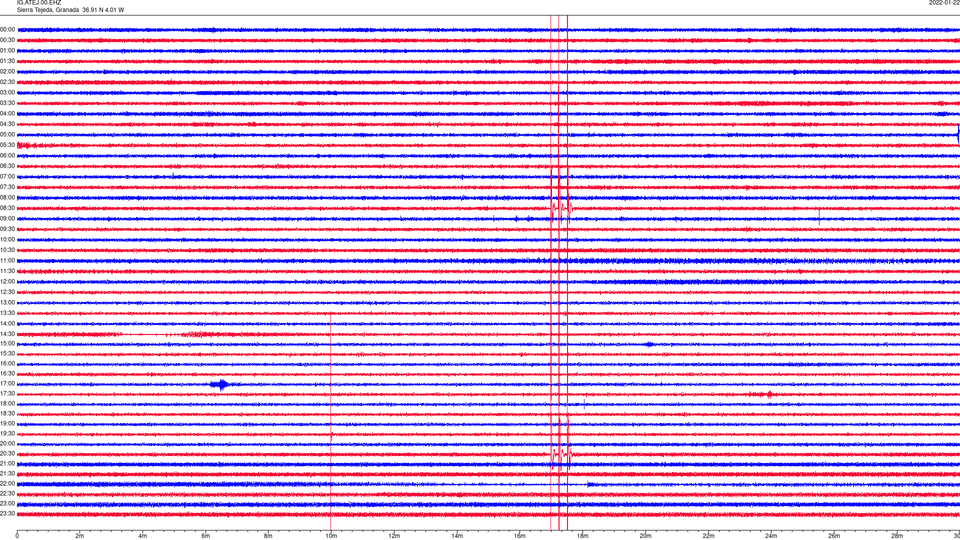
Task: Click the 10m tick label on x-axis
Action: (331, 536)
